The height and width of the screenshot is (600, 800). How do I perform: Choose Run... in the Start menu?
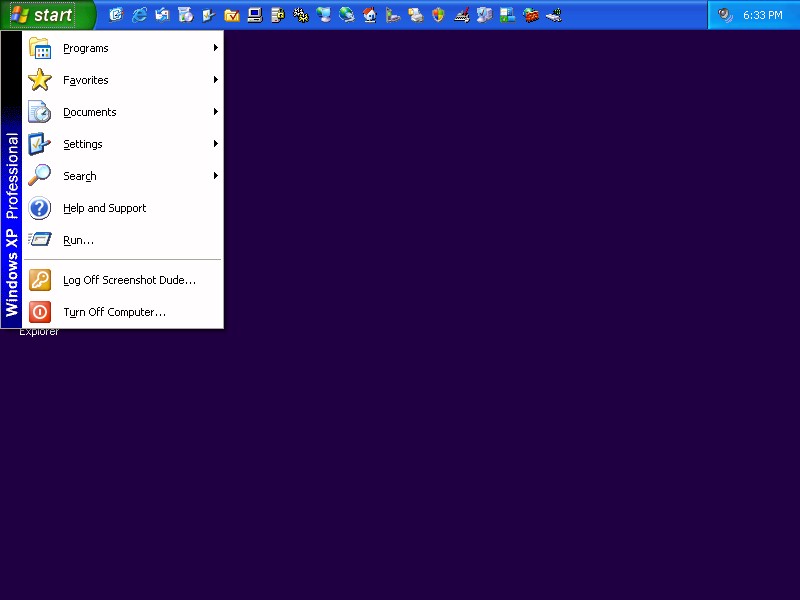point(123,240)
